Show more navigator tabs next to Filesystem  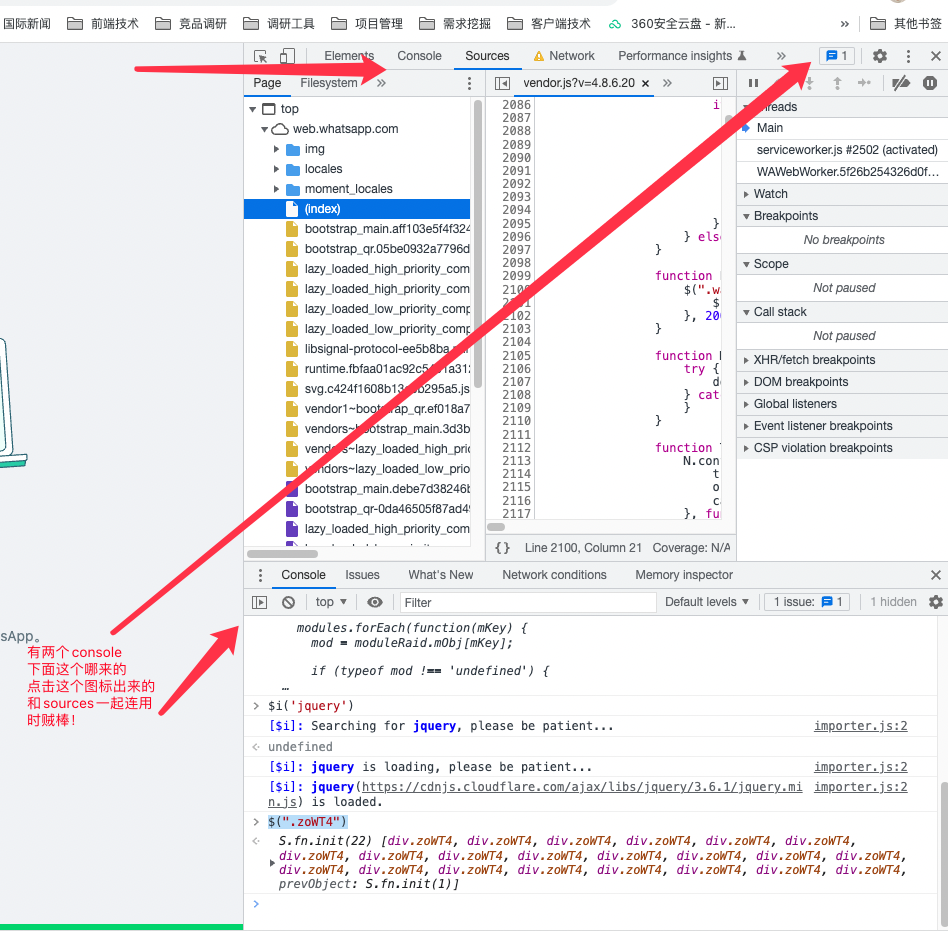coord(381,83)
